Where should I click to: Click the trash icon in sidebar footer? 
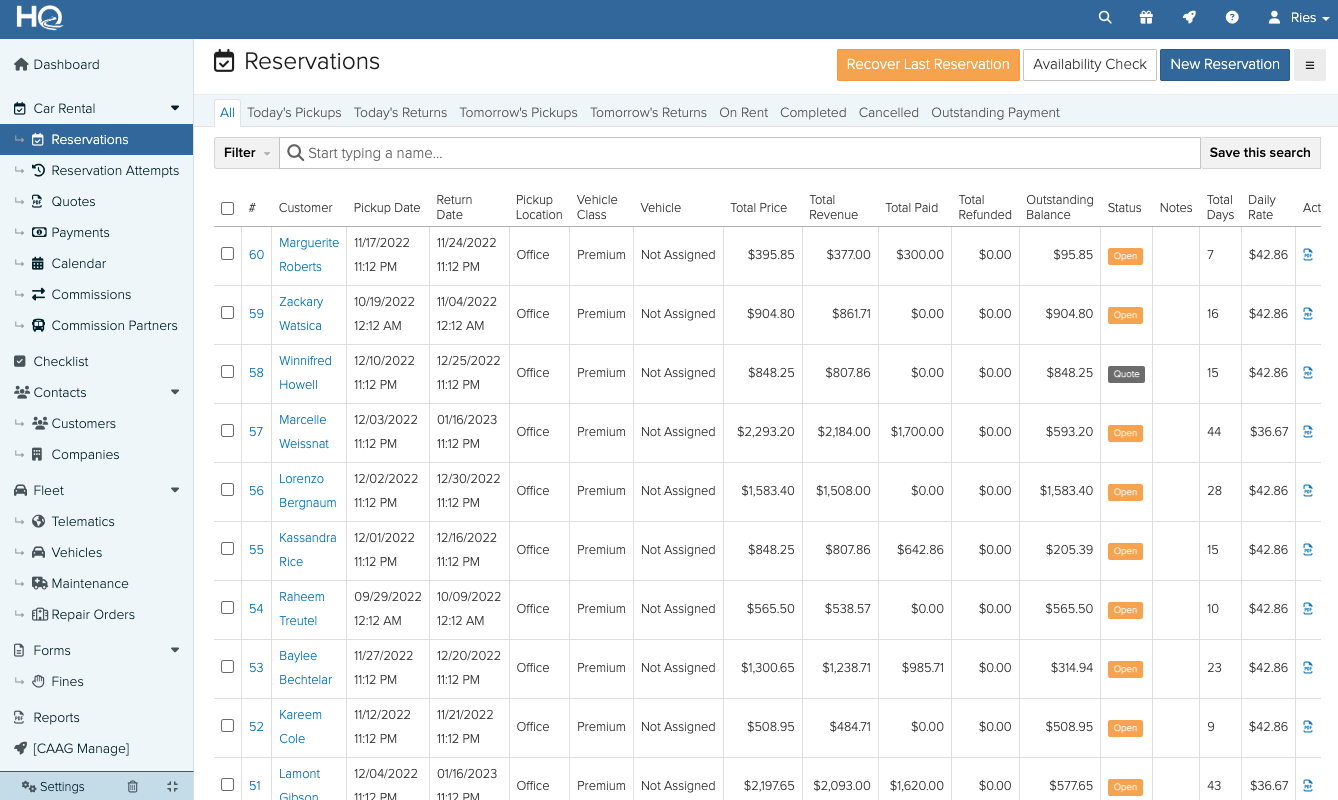pos(133,787)
